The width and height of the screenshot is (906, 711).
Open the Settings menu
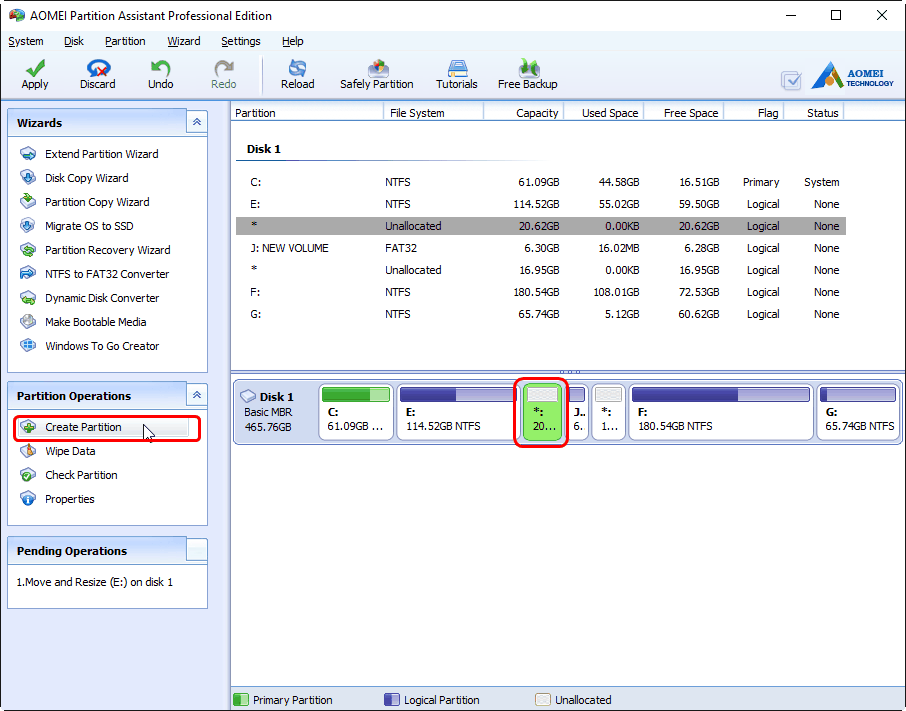tap(240, 41)
